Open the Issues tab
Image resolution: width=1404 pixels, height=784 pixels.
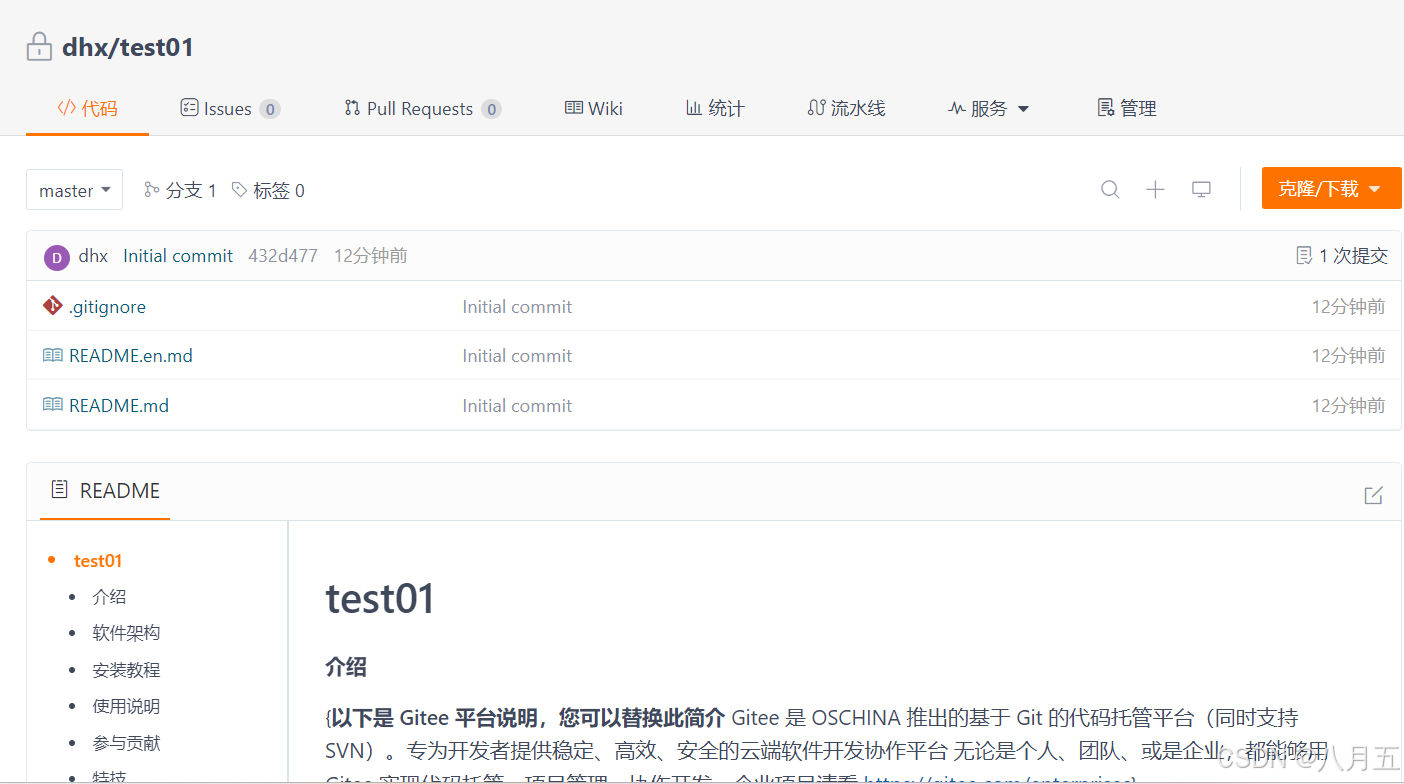click(x=230, y=108)
